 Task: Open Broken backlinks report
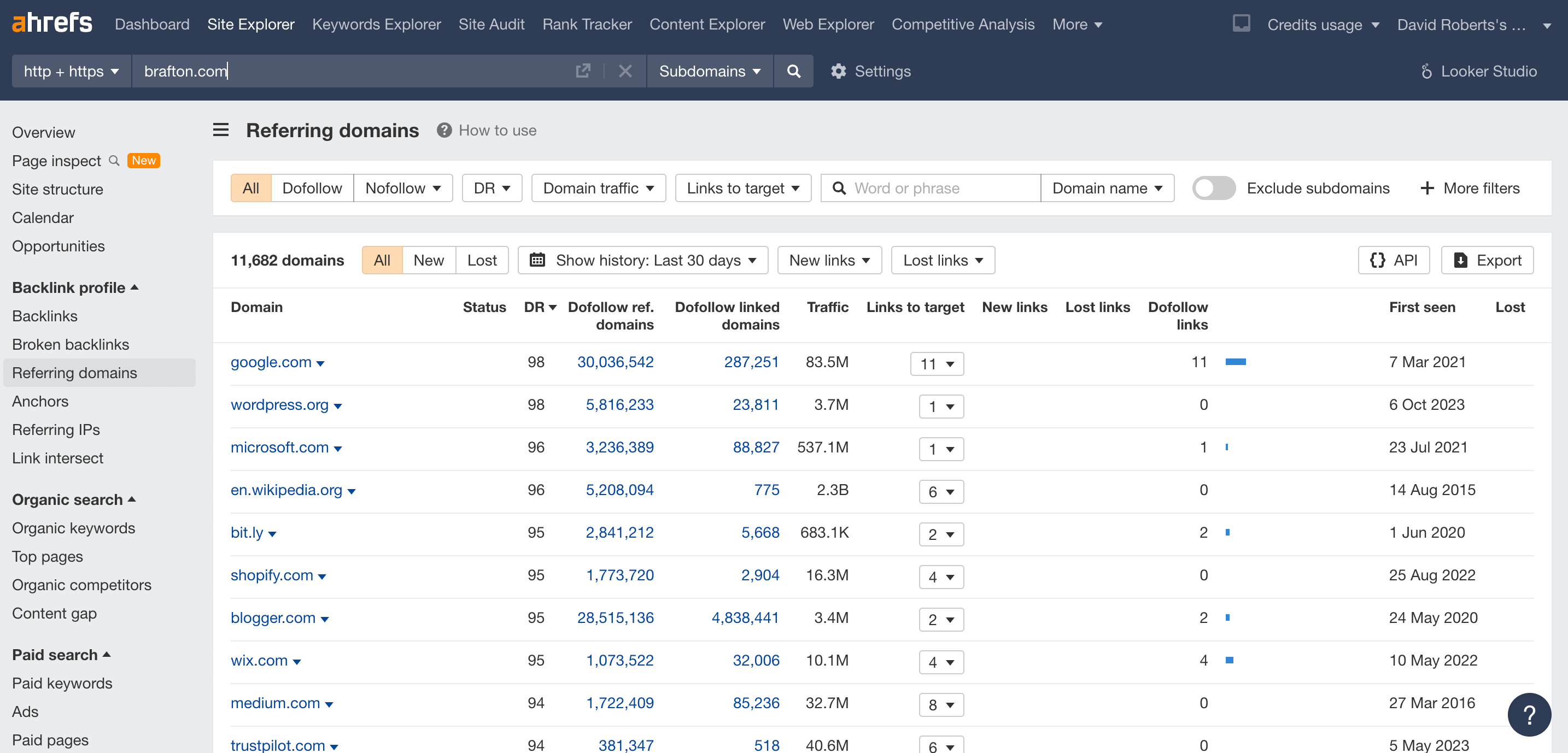pyautogui.click(x=70, y=344)
